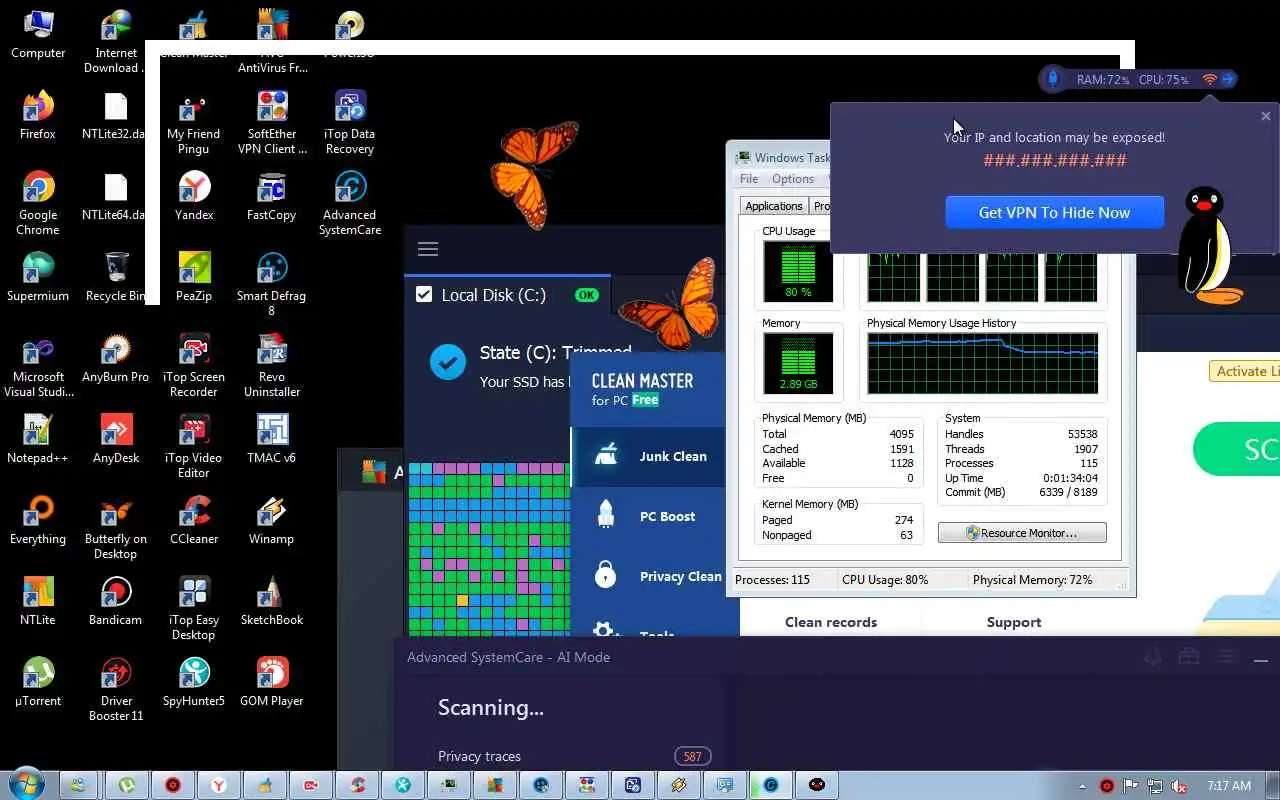Screen dimensions: 1280x800
Task: Open the Computer desktop icon
Action: 38,35
